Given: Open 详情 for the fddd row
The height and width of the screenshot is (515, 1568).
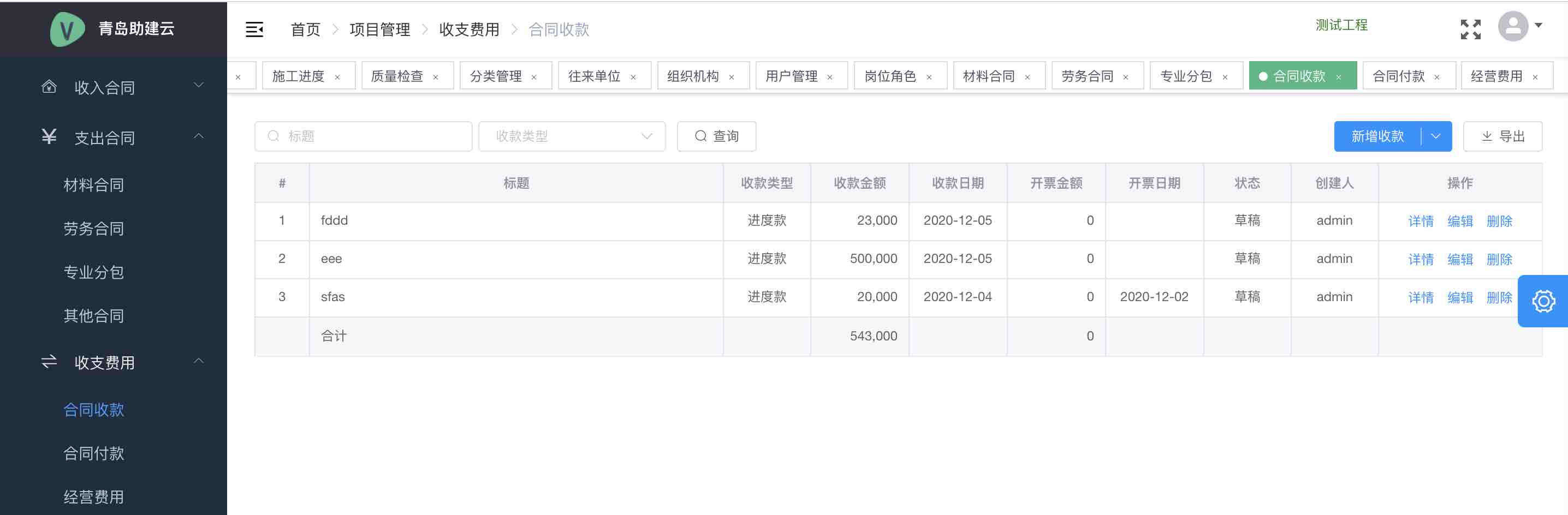Looking at the screenshot, I should [x=1421, y=221].
